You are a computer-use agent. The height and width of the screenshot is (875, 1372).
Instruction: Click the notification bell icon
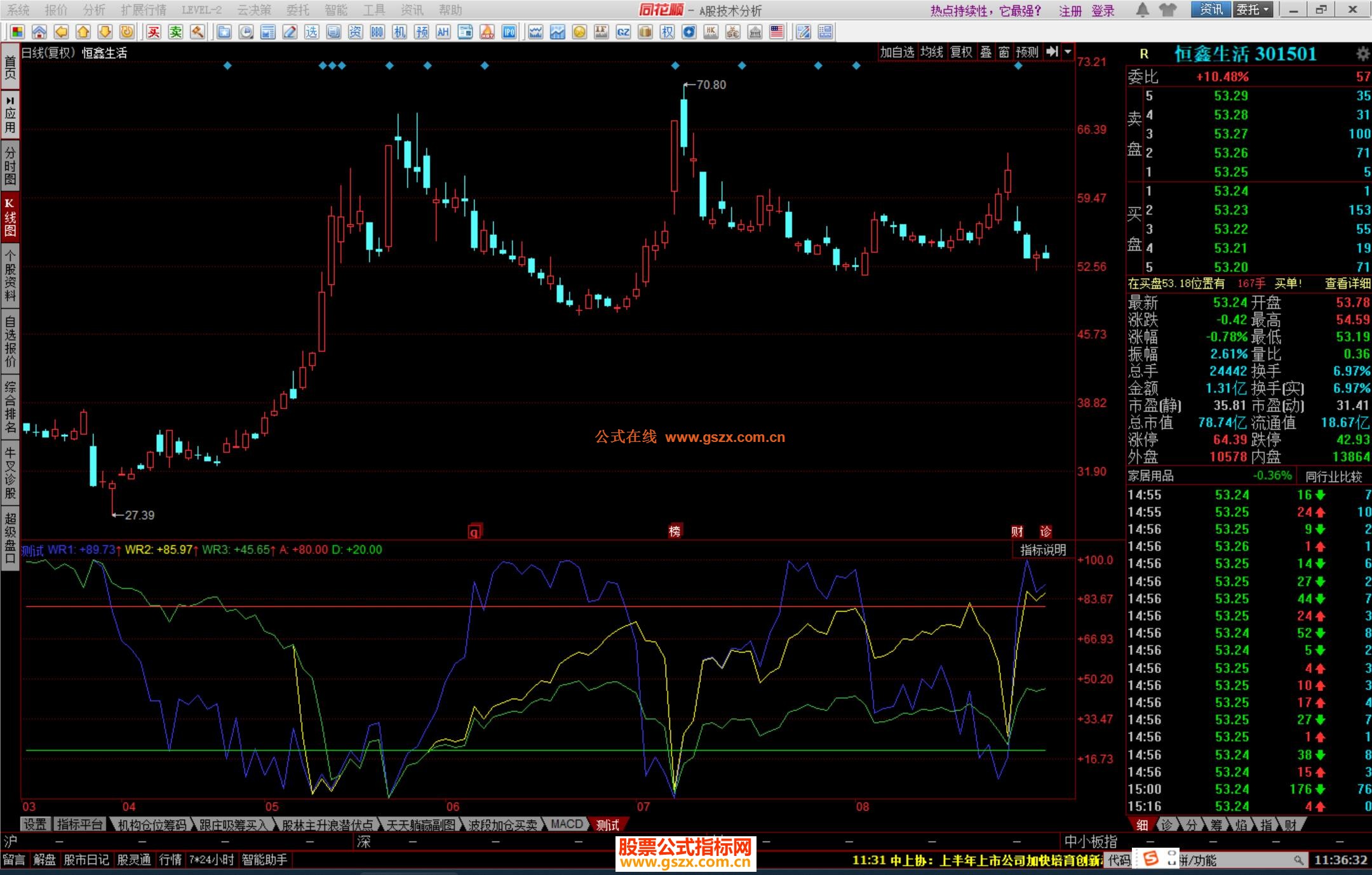pos(1143,10)
